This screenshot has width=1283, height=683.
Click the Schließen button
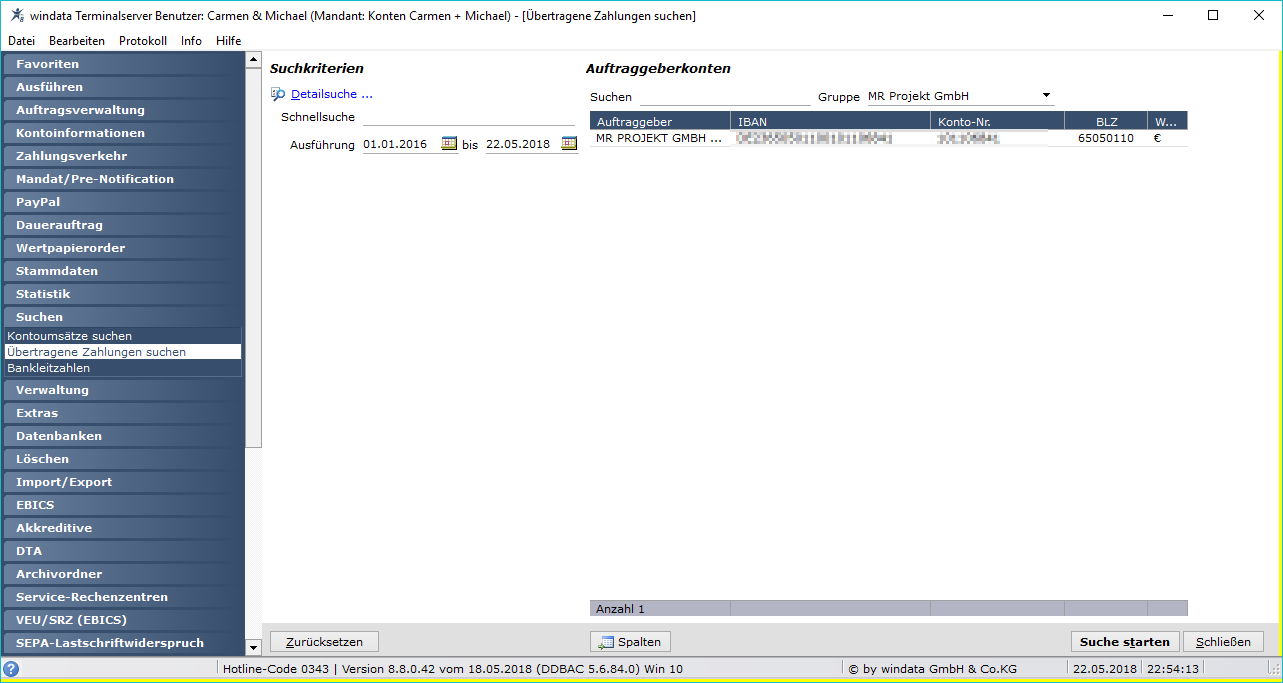point(1223,642)
